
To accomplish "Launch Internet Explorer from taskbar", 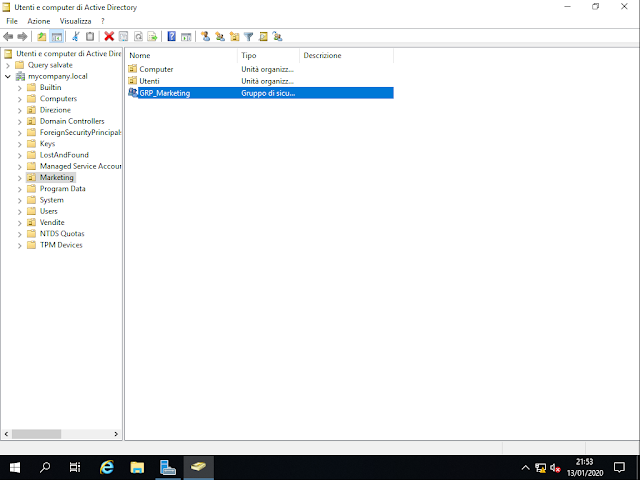I will [107, 467].
